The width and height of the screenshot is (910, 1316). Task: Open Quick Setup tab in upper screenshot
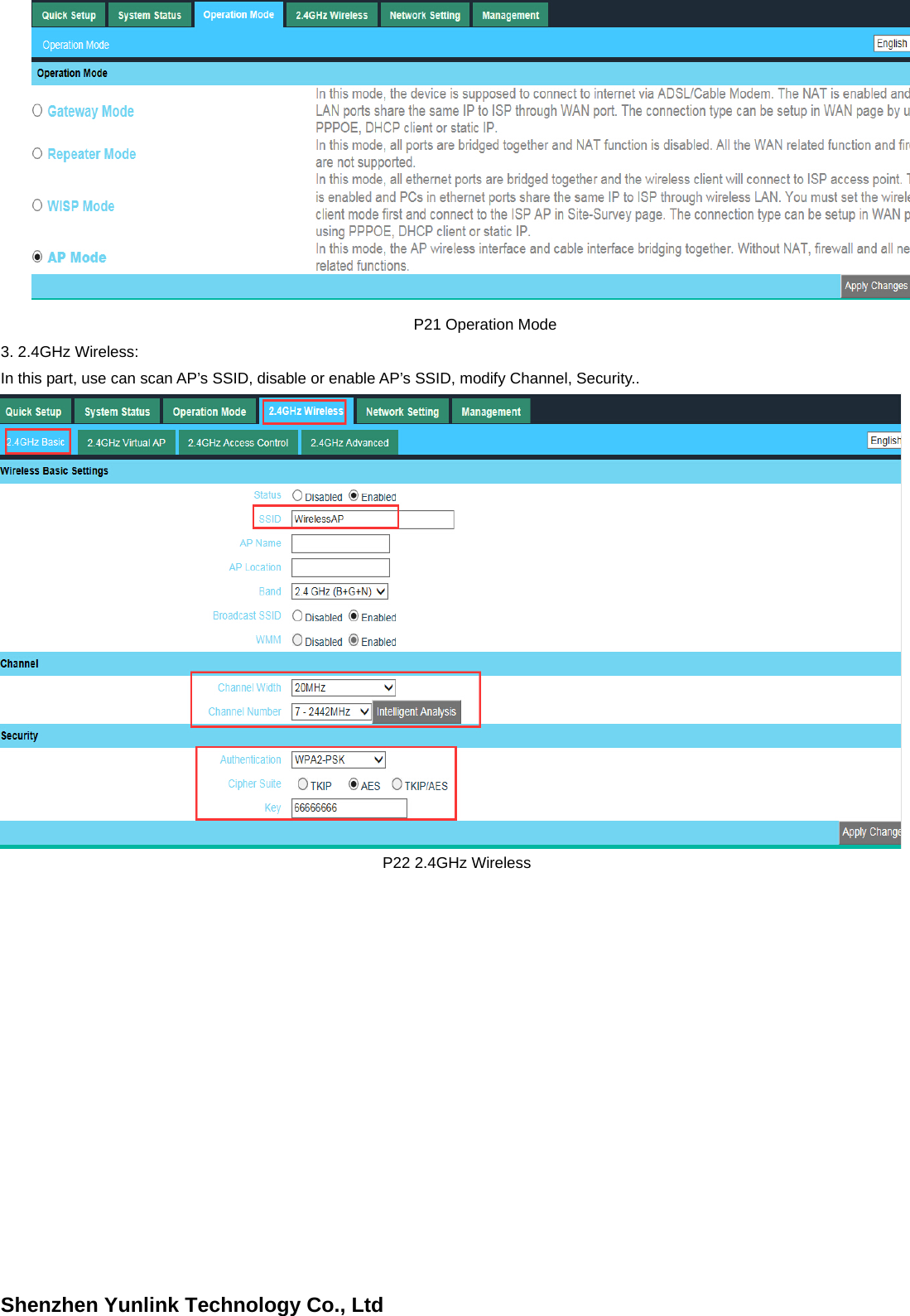(x=69, y=15)
